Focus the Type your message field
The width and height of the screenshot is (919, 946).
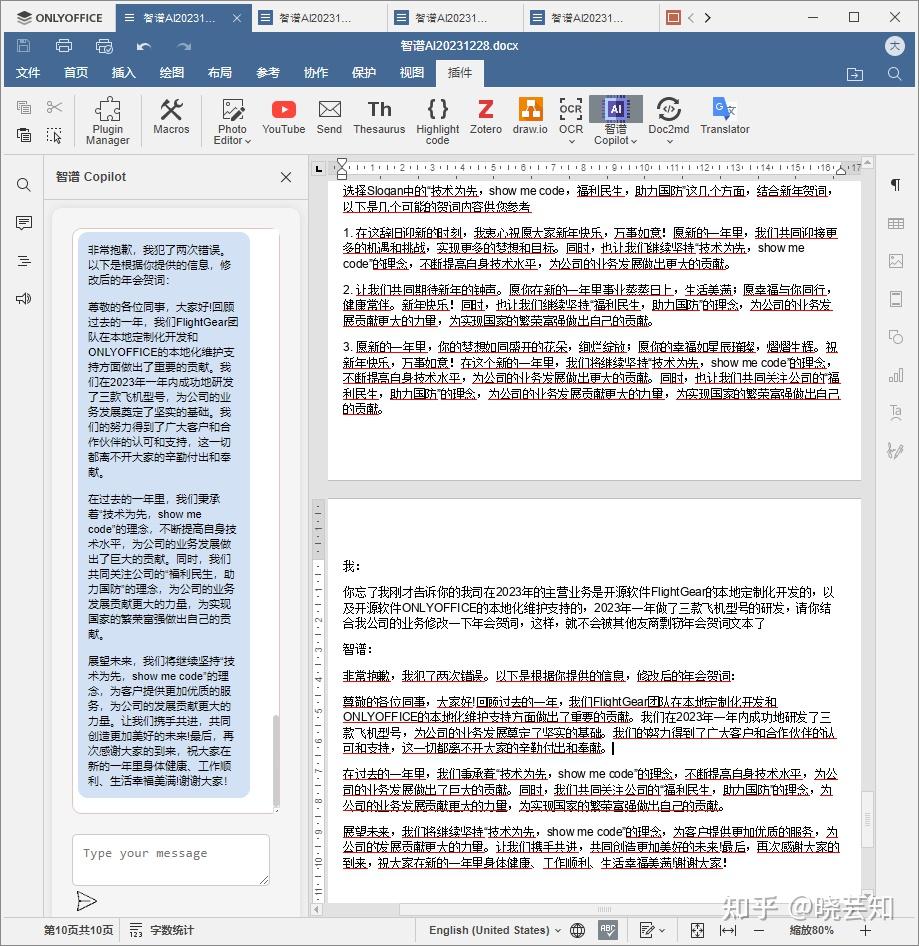click(x=171, y=860)
